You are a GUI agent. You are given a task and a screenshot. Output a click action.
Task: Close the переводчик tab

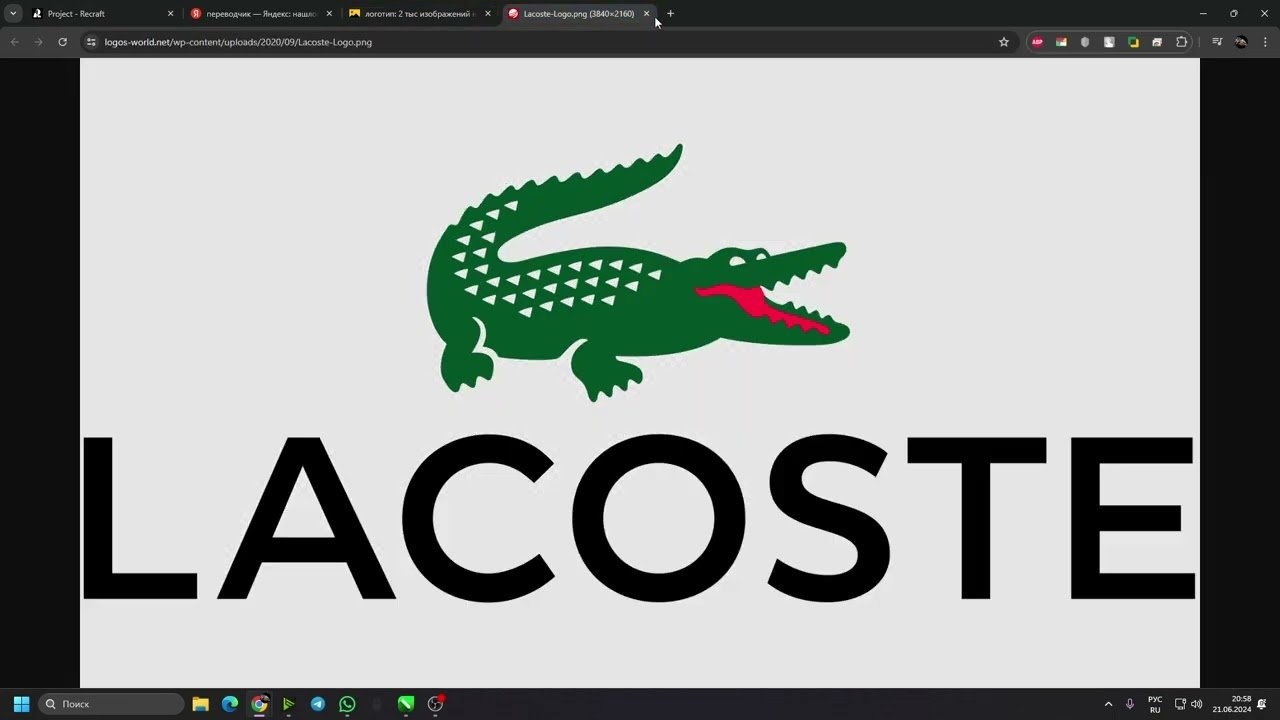pyautogui.click(x=329, y=14)
